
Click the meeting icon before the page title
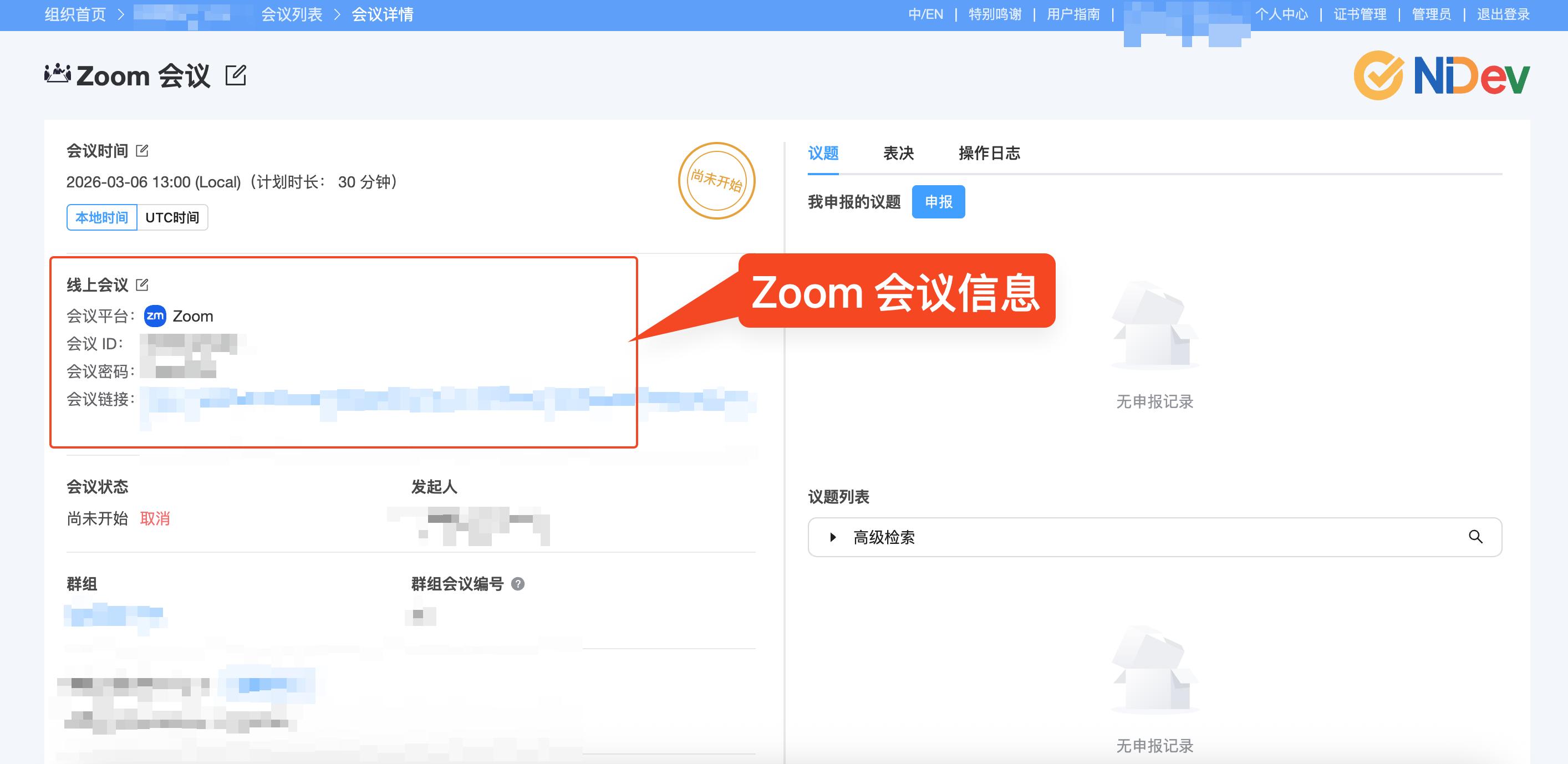(57, 74)
